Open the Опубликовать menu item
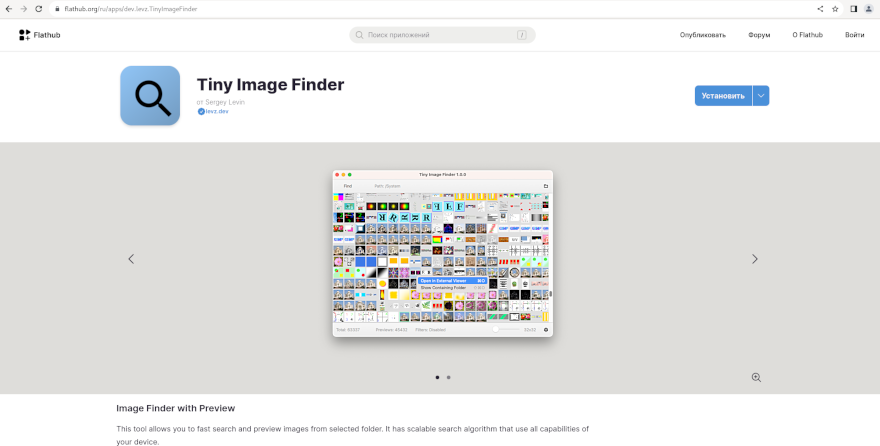The image size is (880, 446). (x=702, y=35)
